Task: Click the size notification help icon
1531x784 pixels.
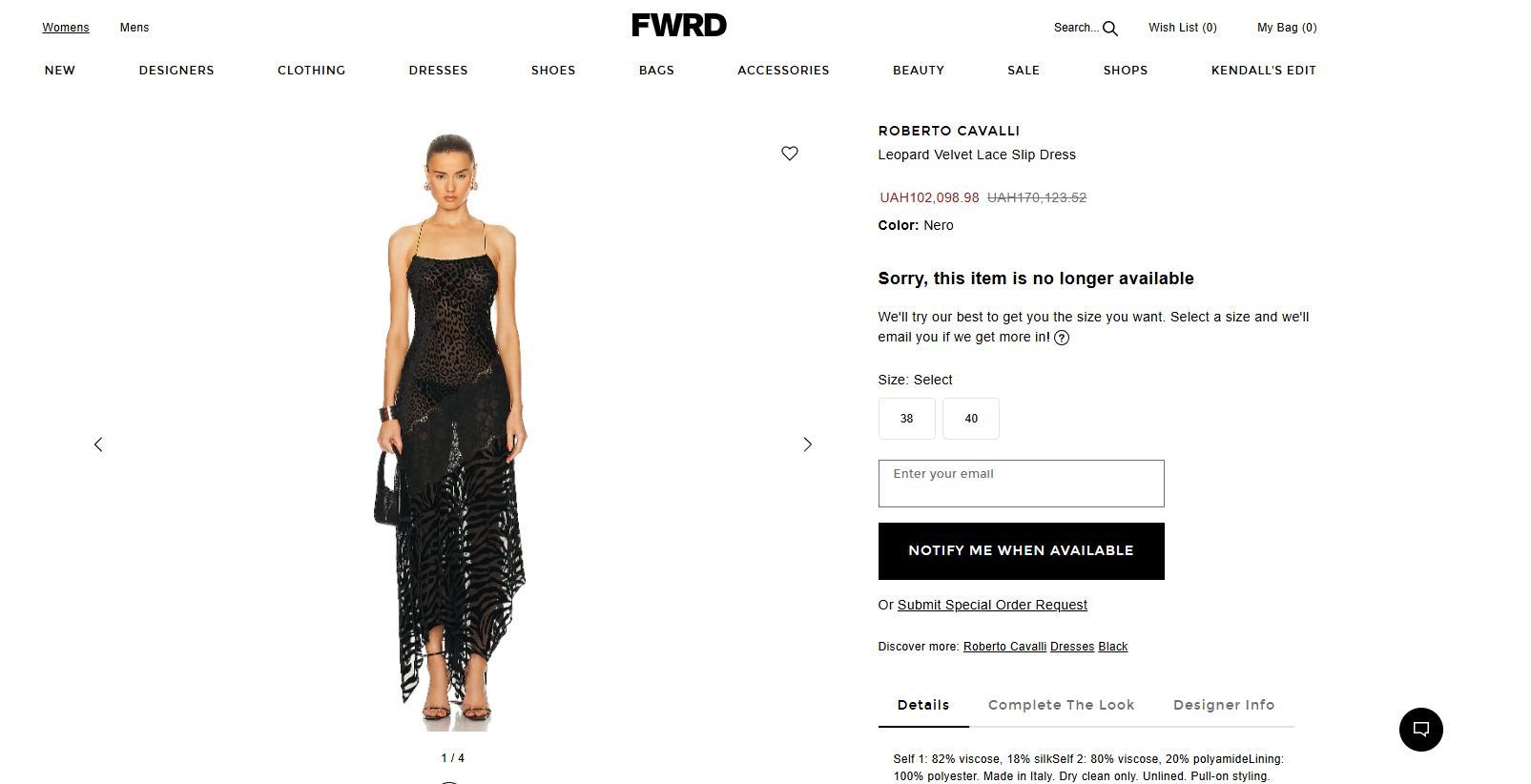Action: 1062,338
